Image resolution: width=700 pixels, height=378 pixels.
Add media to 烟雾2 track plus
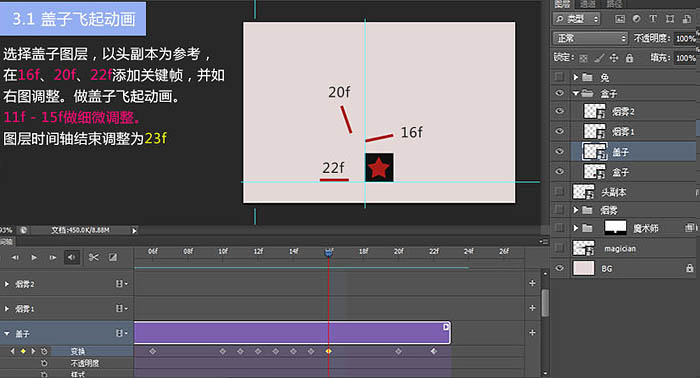[x=532, y=283]
